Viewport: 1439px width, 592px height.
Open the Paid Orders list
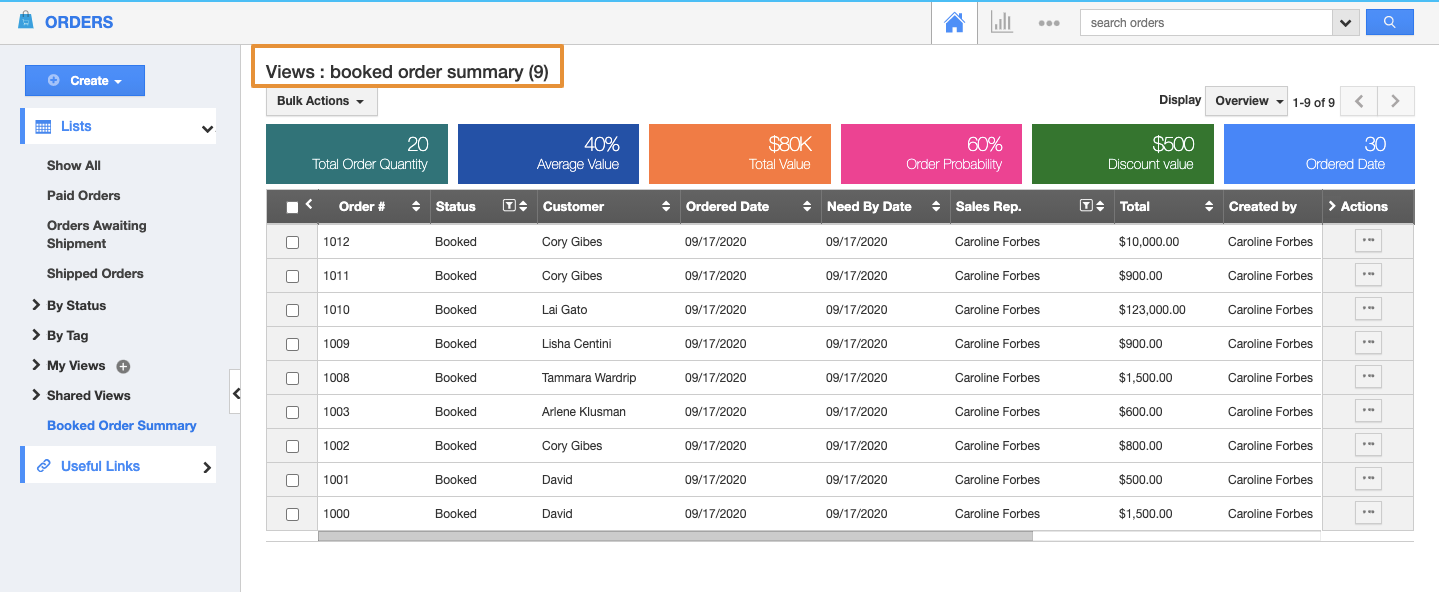[x=83, y=195]
